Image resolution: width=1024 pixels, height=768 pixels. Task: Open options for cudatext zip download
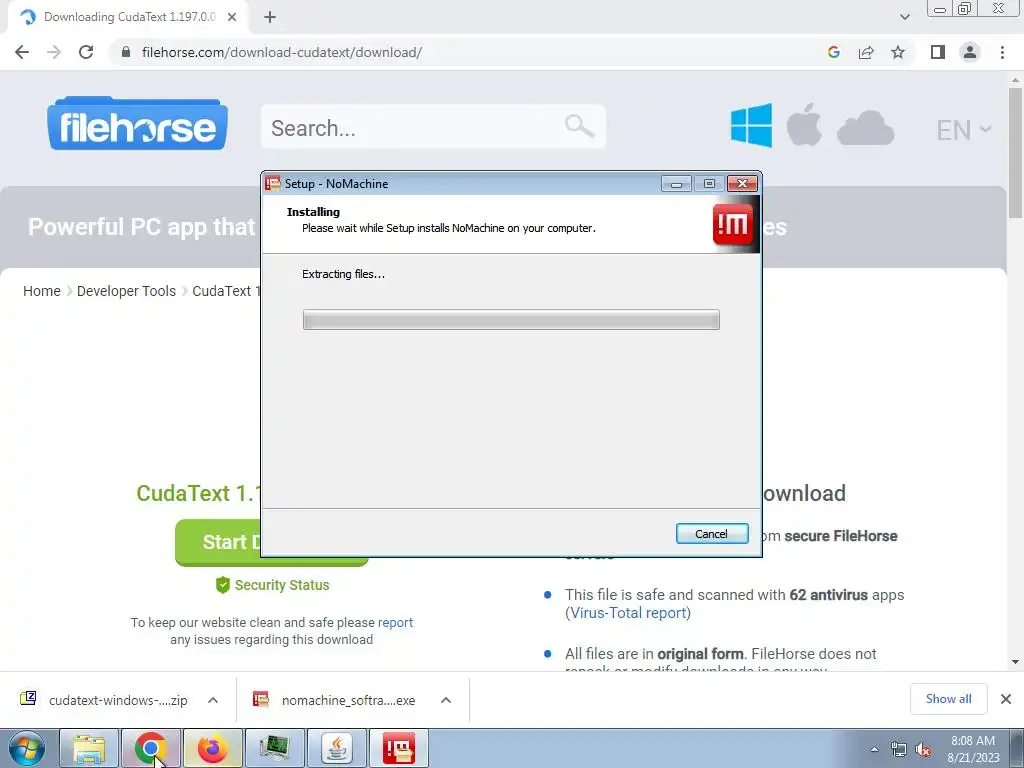click(x=213, y=700)
